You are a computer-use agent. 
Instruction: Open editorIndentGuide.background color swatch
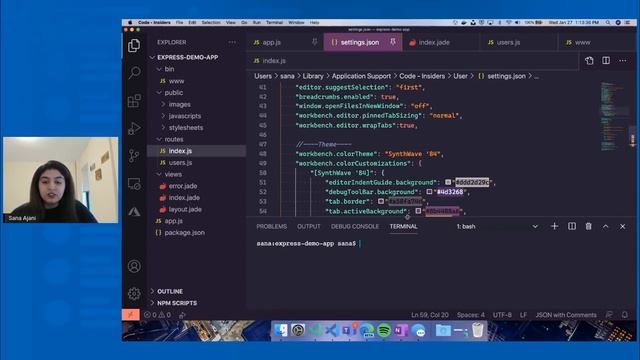click(x=448, y=182)
